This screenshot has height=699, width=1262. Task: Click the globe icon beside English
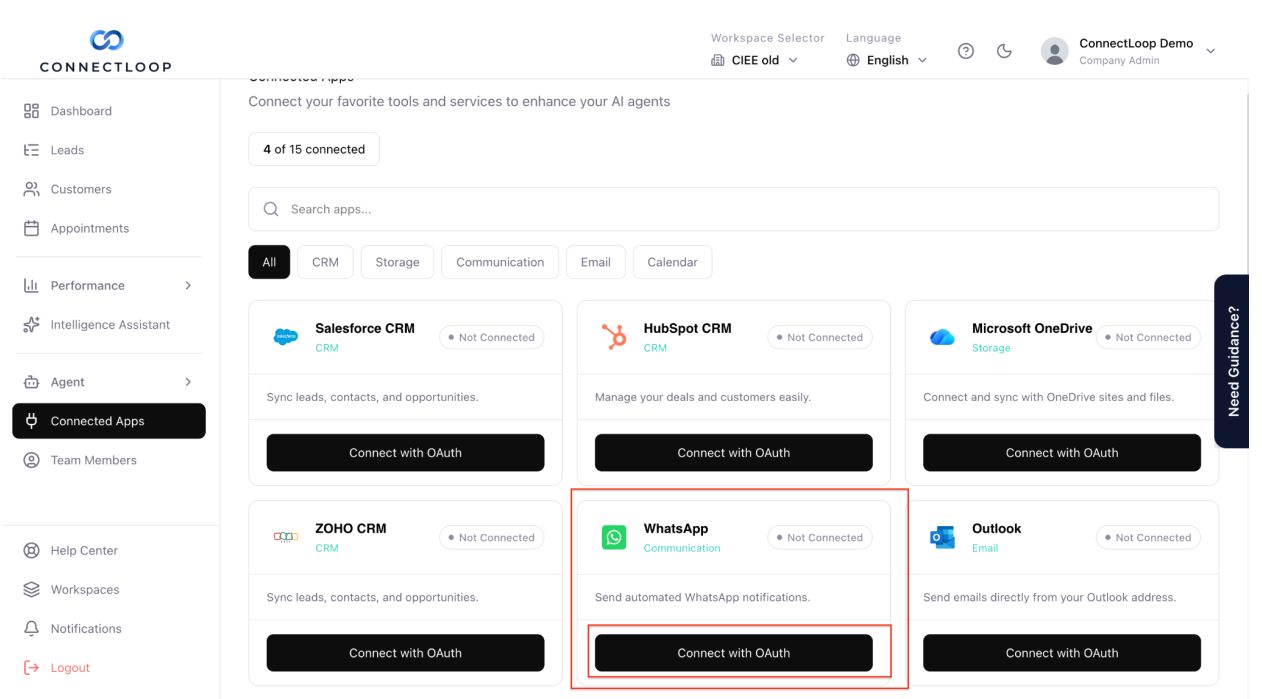[853, 60]
